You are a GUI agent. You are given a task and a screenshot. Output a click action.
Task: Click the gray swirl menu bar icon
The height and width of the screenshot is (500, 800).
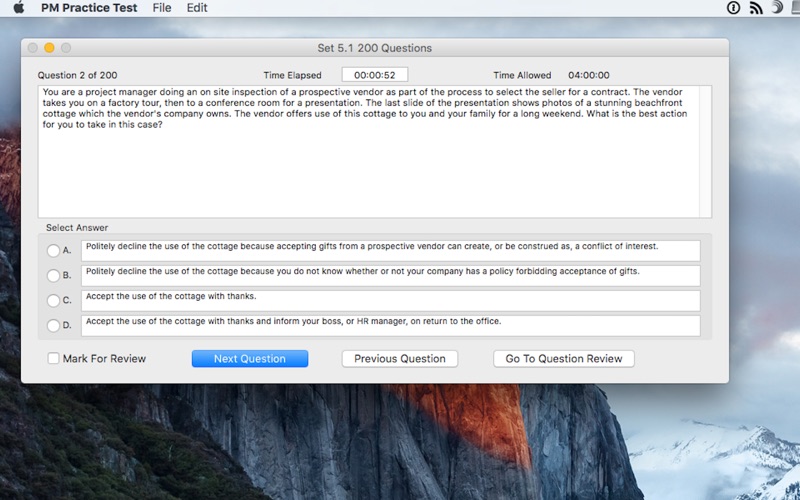pyautogui.click(x=776, y=8)
